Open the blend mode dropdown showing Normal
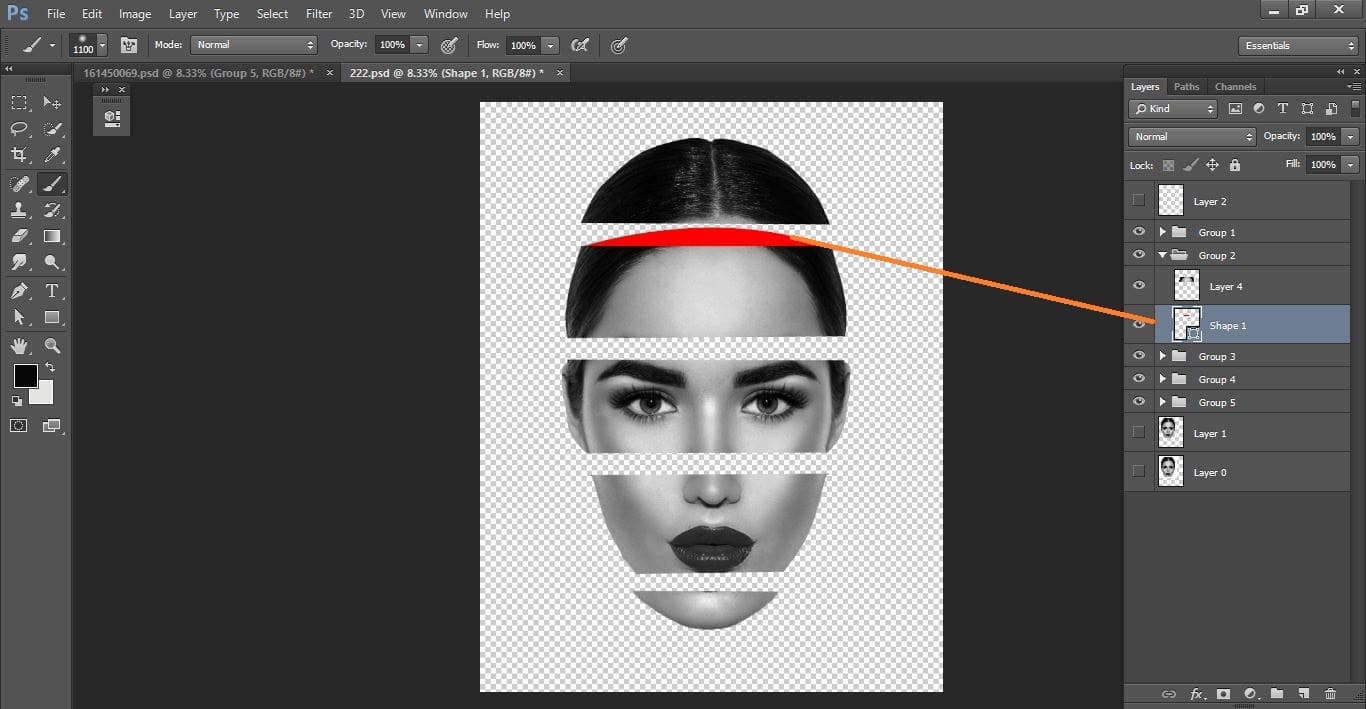 [x=1190, y=136]
